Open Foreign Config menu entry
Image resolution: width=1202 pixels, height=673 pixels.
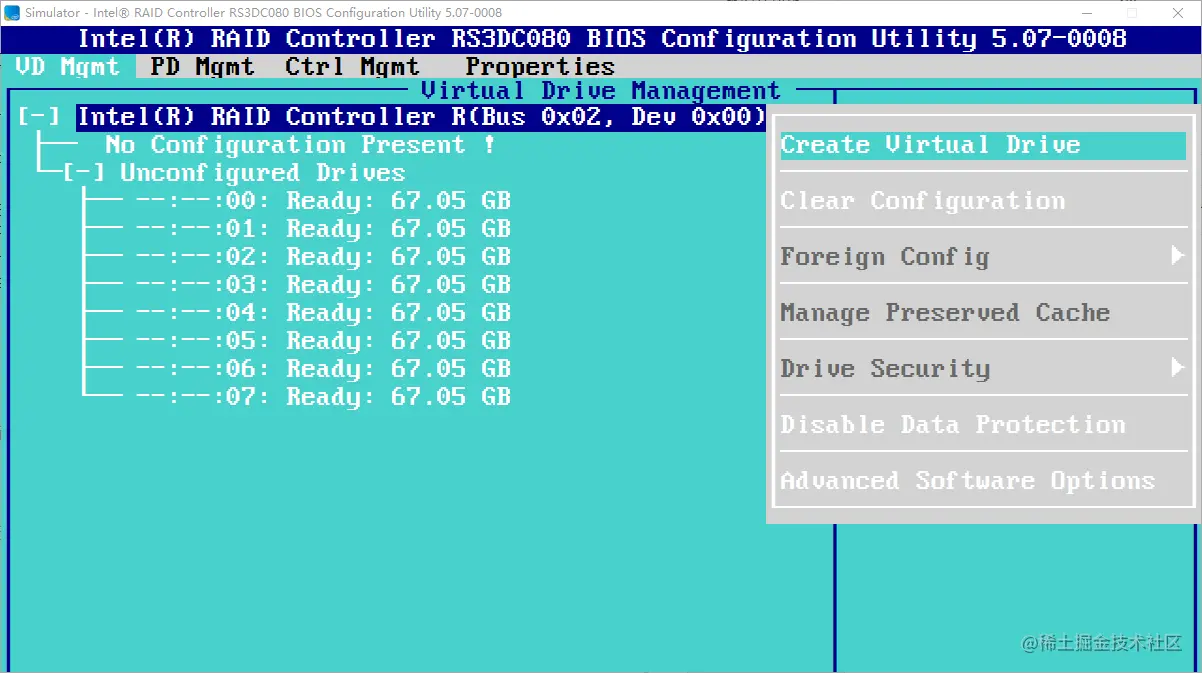(x=885, y=257)
